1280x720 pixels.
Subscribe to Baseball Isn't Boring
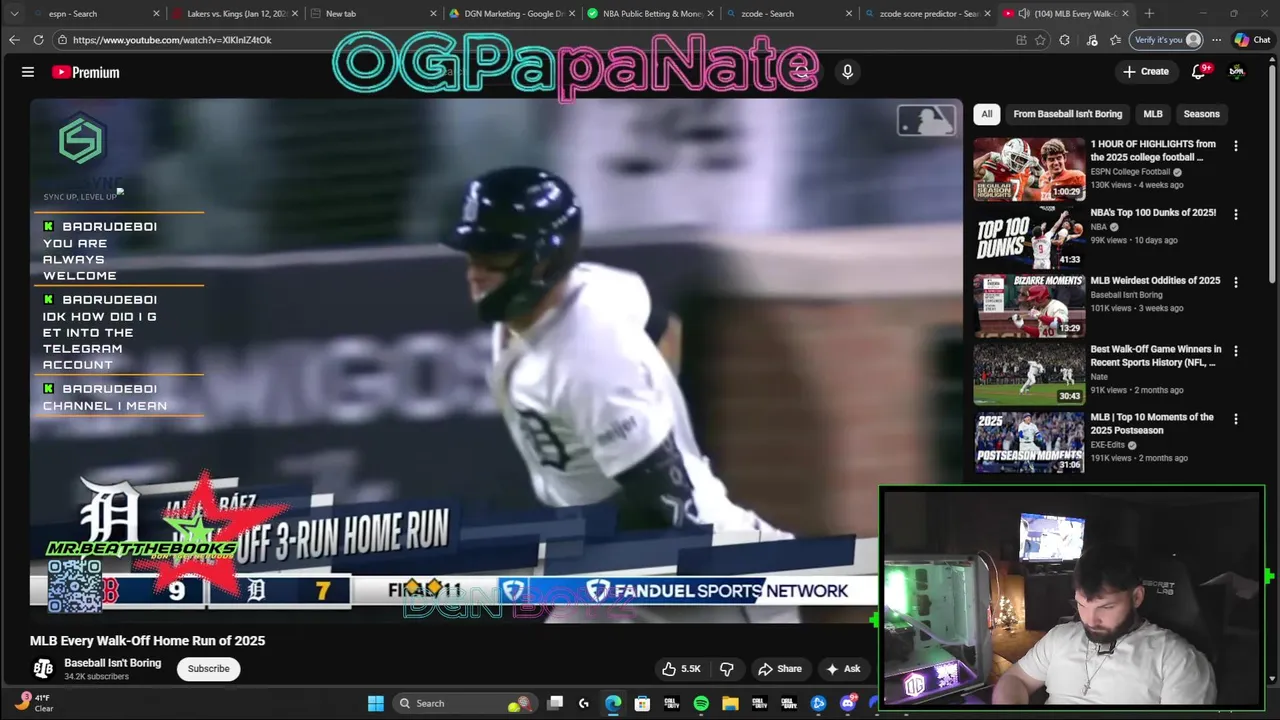(208, 669)
